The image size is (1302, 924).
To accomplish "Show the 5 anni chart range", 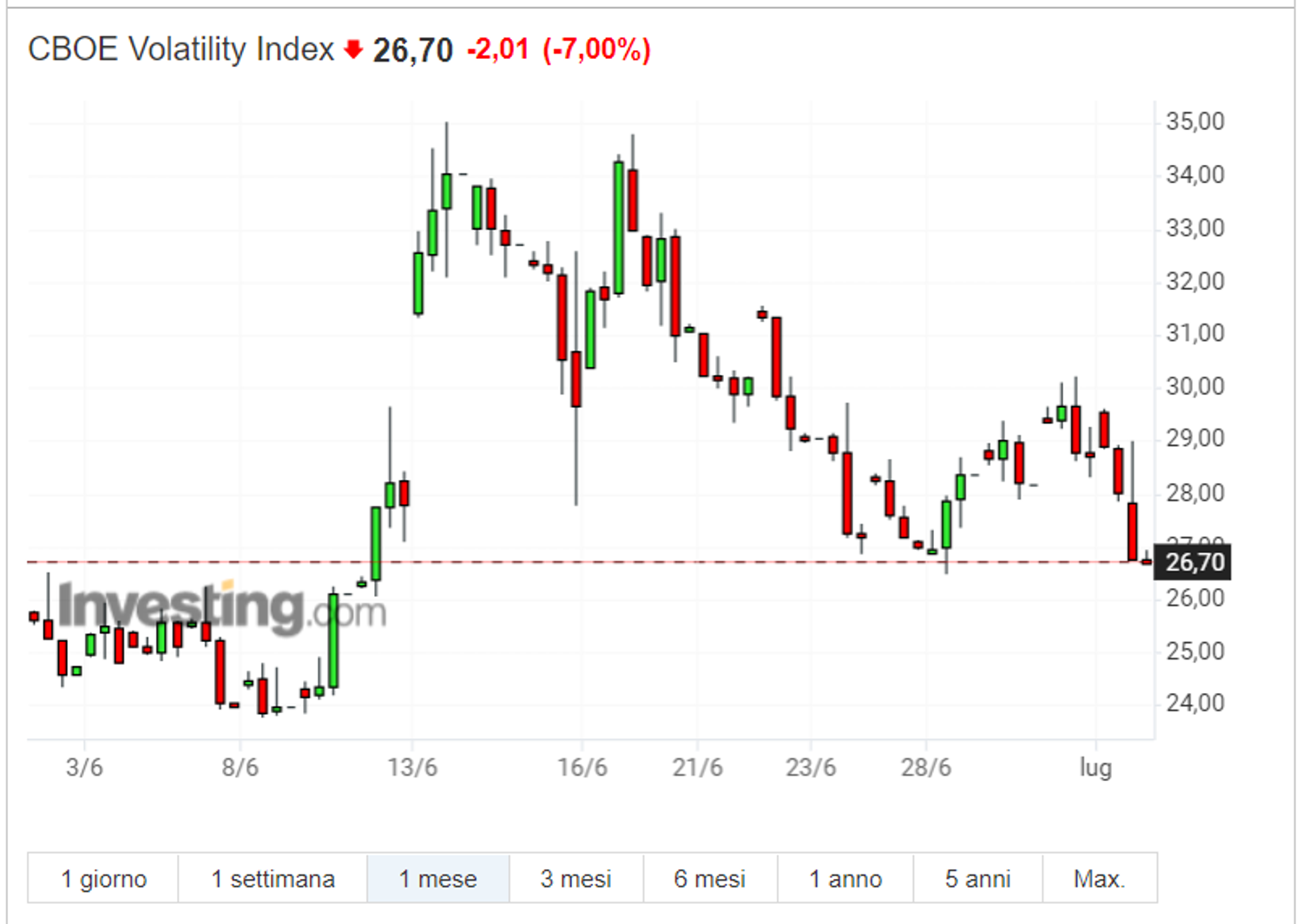I will [x=978, y=879].
